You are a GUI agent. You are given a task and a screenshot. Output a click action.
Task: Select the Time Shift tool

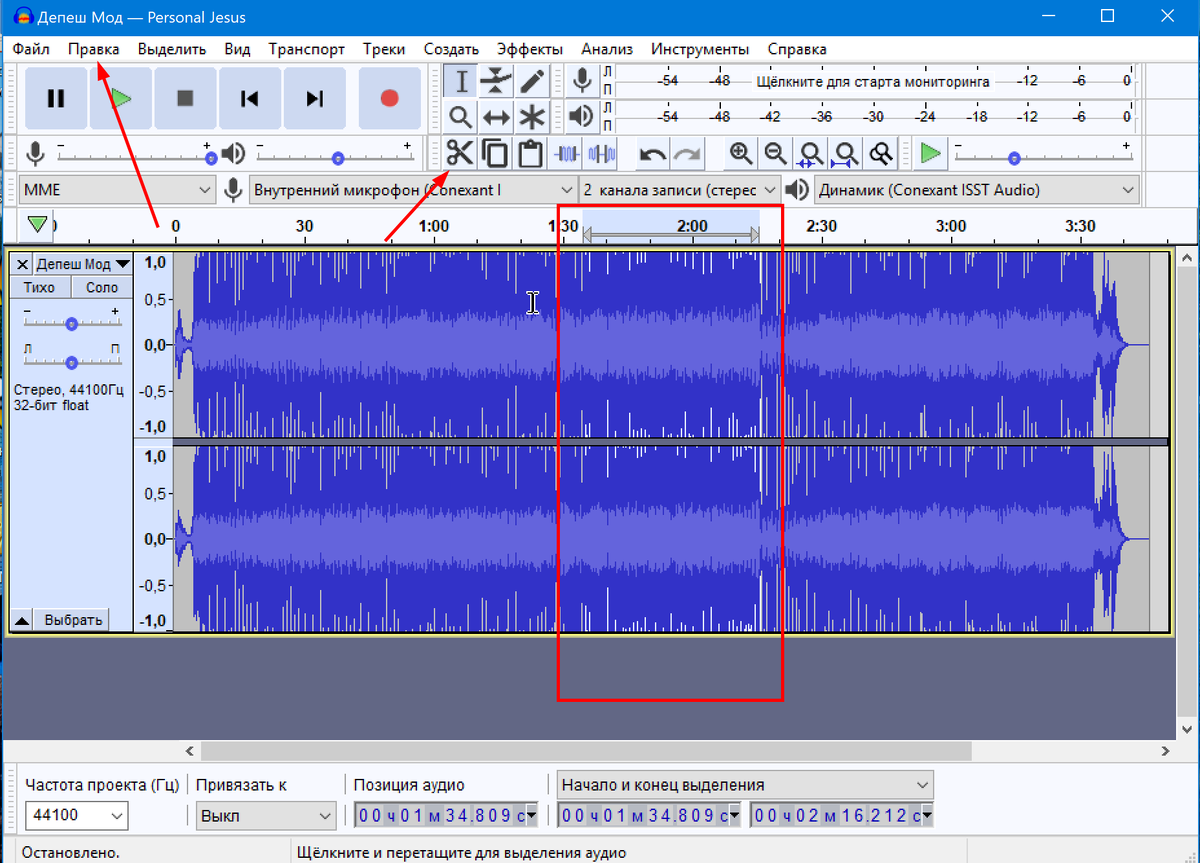tap(496, 117)
